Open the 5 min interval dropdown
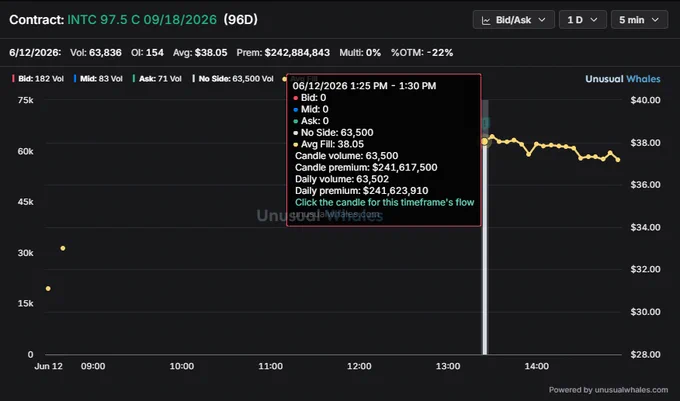The width and height of the screenshot is (680, 401). click(x=639, y=20)
